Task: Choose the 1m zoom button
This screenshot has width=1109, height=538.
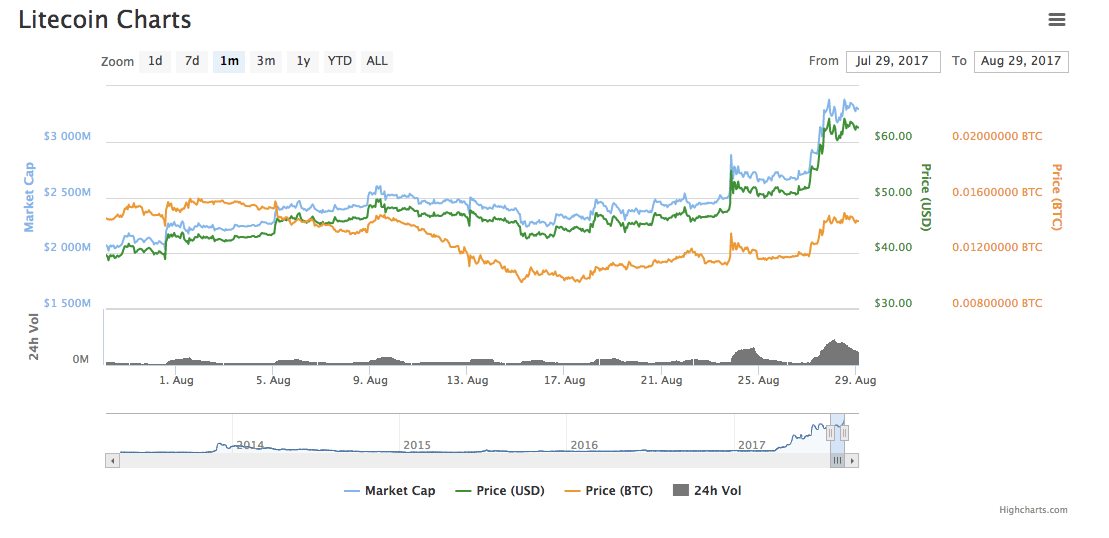Action: [229, 61]
